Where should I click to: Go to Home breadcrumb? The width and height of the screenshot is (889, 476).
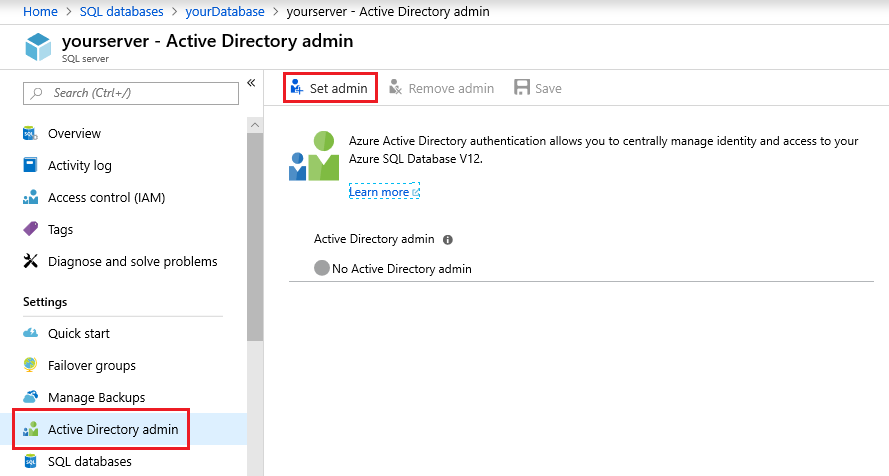(40, 11)
